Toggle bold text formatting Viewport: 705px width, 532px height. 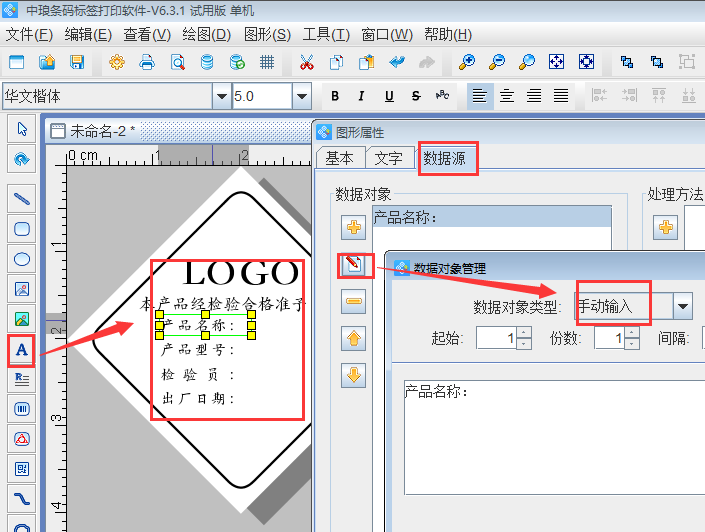tap(335, 97)
